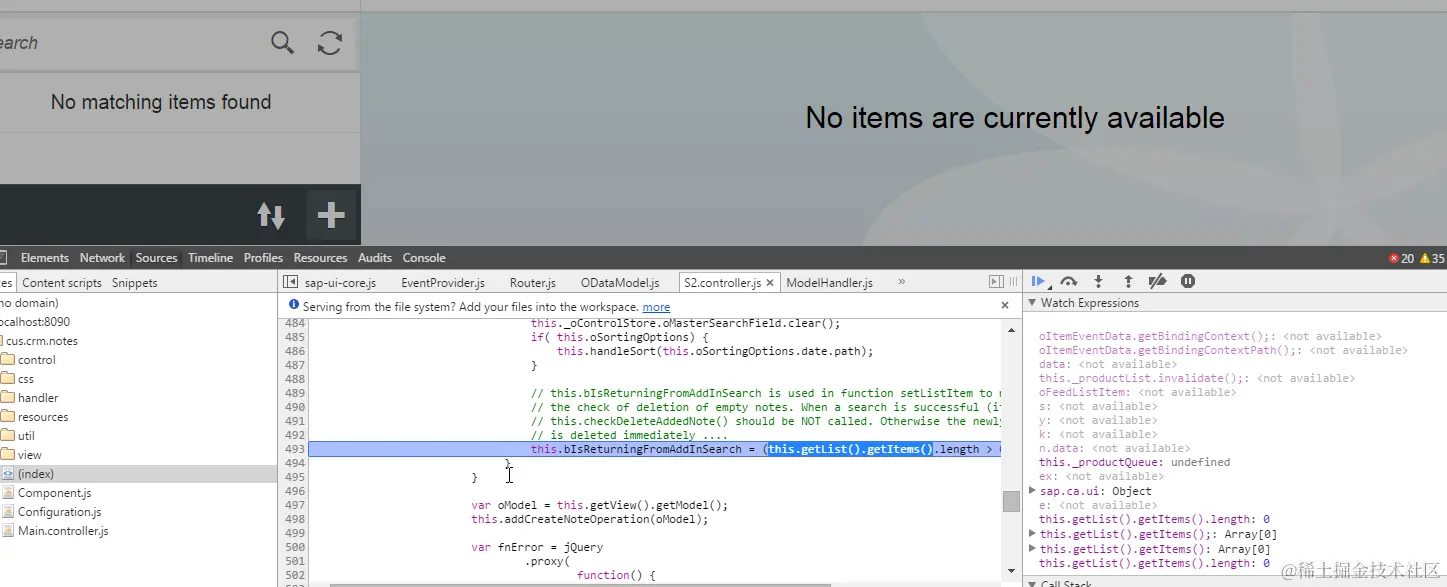Click the search magnifier icon in the app
This screenshot has width=1447, height=587.
coord(283,43)
